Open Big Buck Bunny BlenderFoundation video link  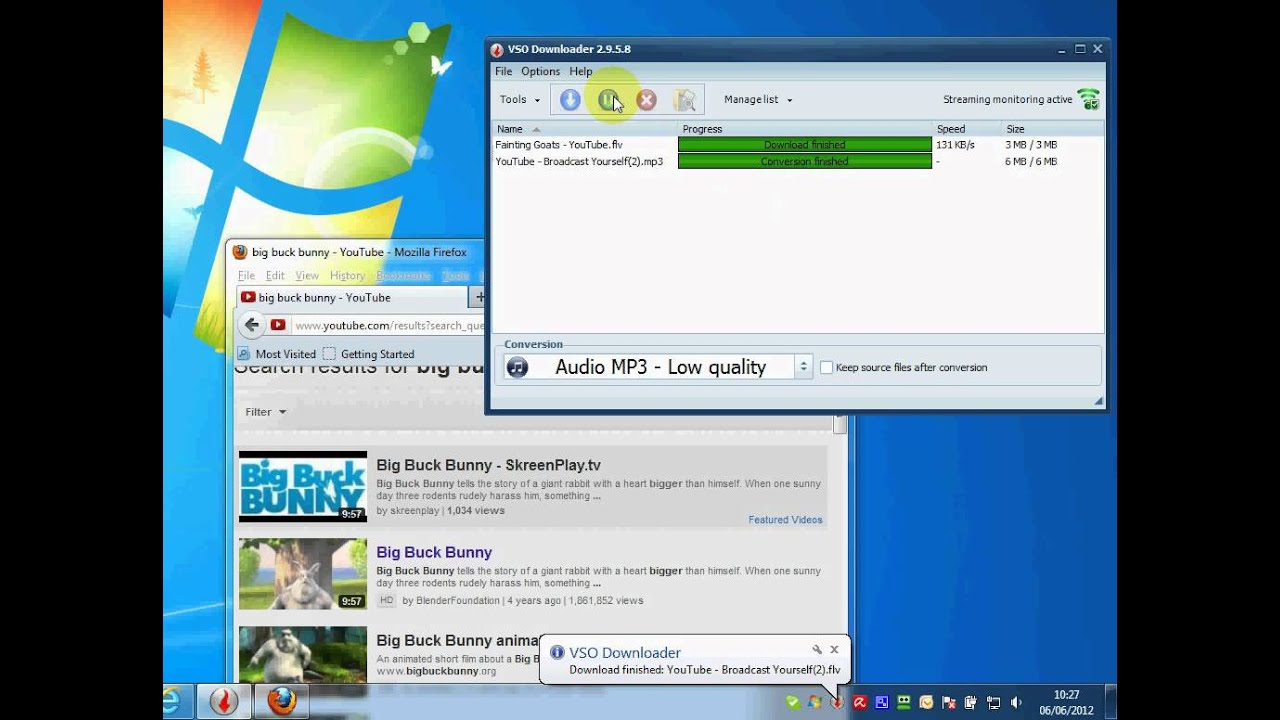pyautogui.click(x=434, y=552)
